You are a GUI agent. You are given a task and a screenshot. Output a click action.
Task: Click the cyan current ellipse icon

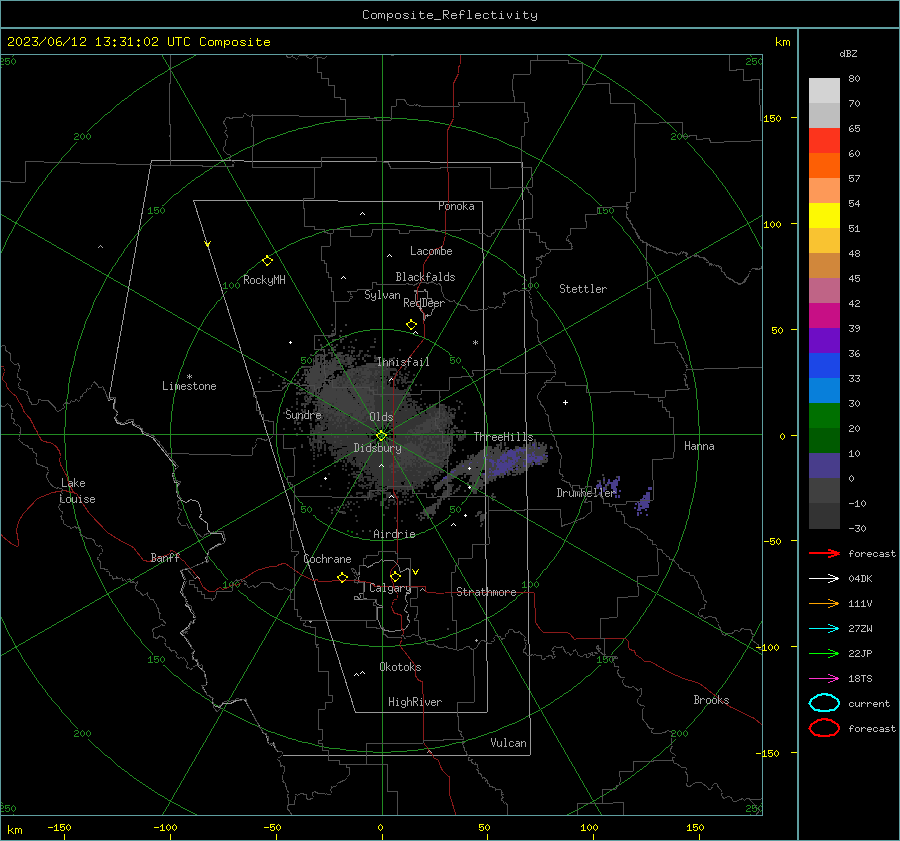pos(824,703)
